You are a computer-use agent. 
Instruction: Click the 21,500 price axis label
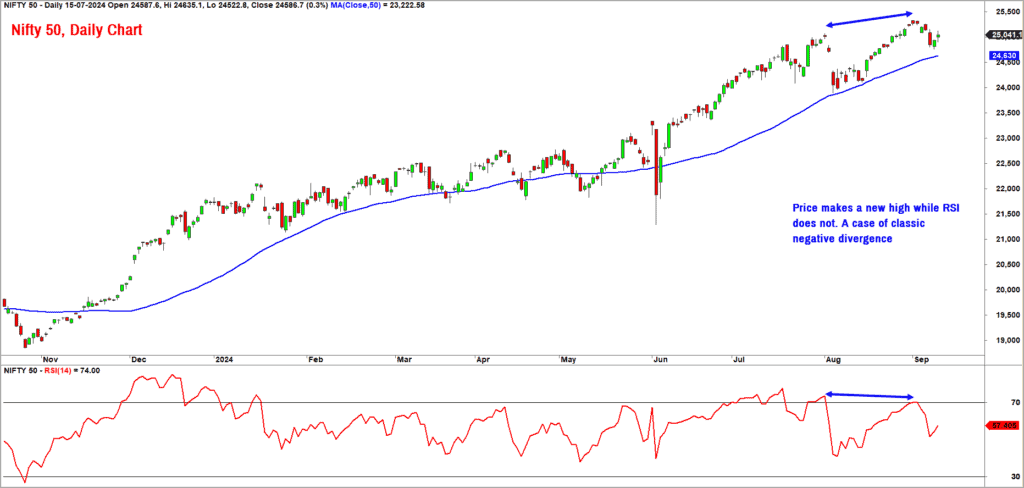click(x=1008, y=214)
